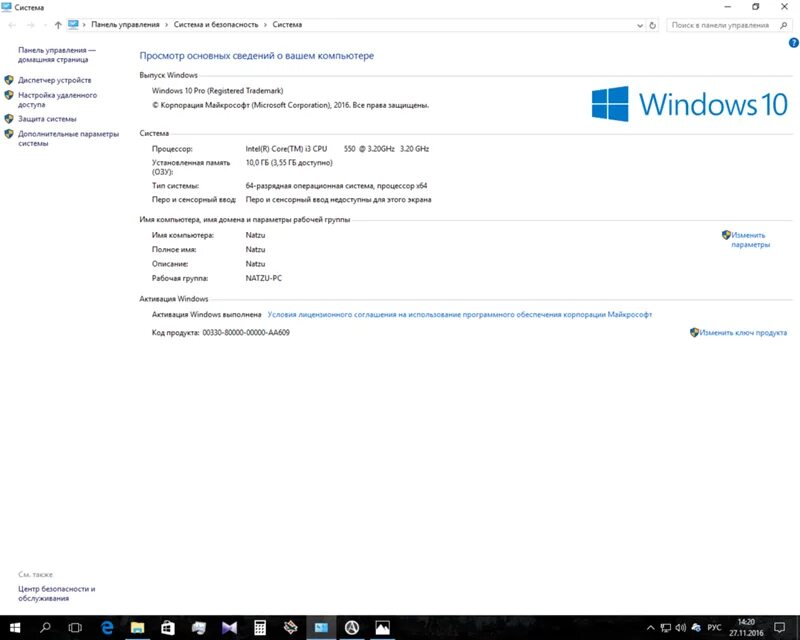Click shield icon next to Изменить ключ продукта
The height and width of the screenshot is (640, 800).
(694, 332)
